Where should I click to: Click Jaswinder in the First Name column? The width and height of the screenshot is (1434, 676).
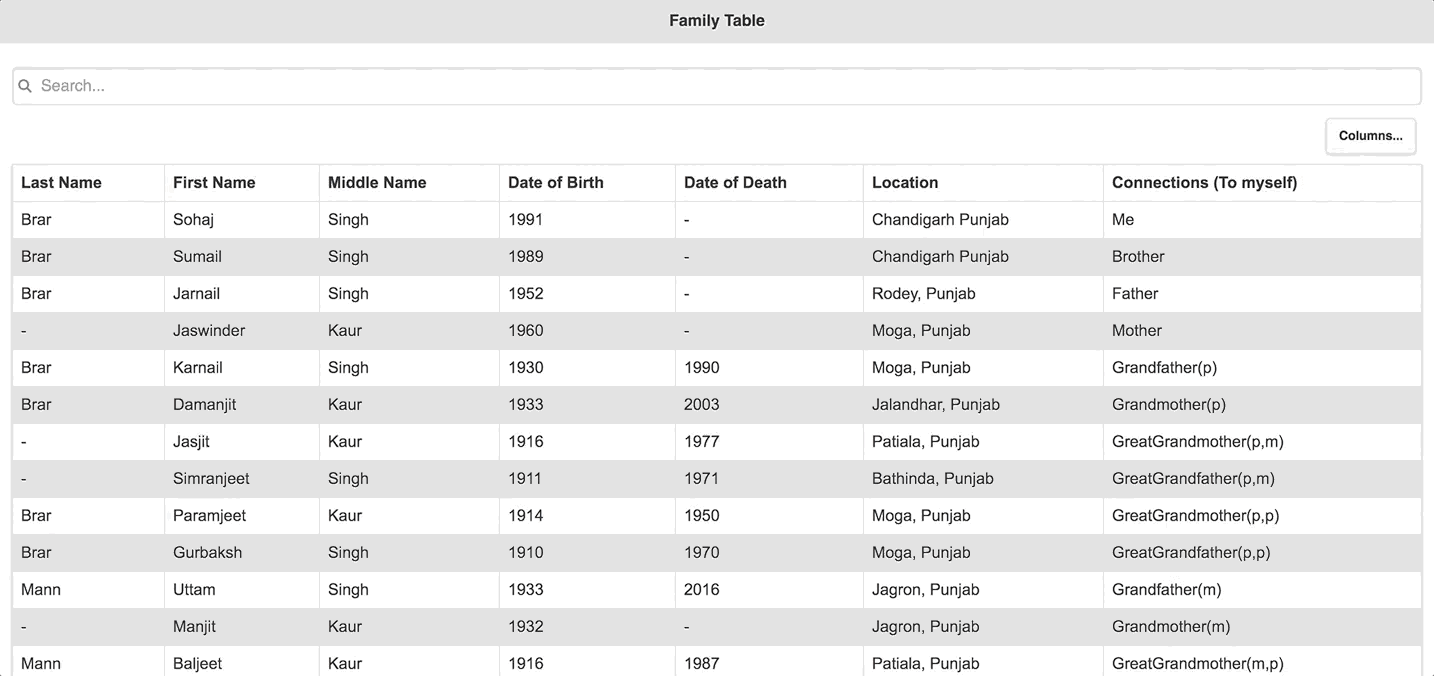tap(209, 331)
